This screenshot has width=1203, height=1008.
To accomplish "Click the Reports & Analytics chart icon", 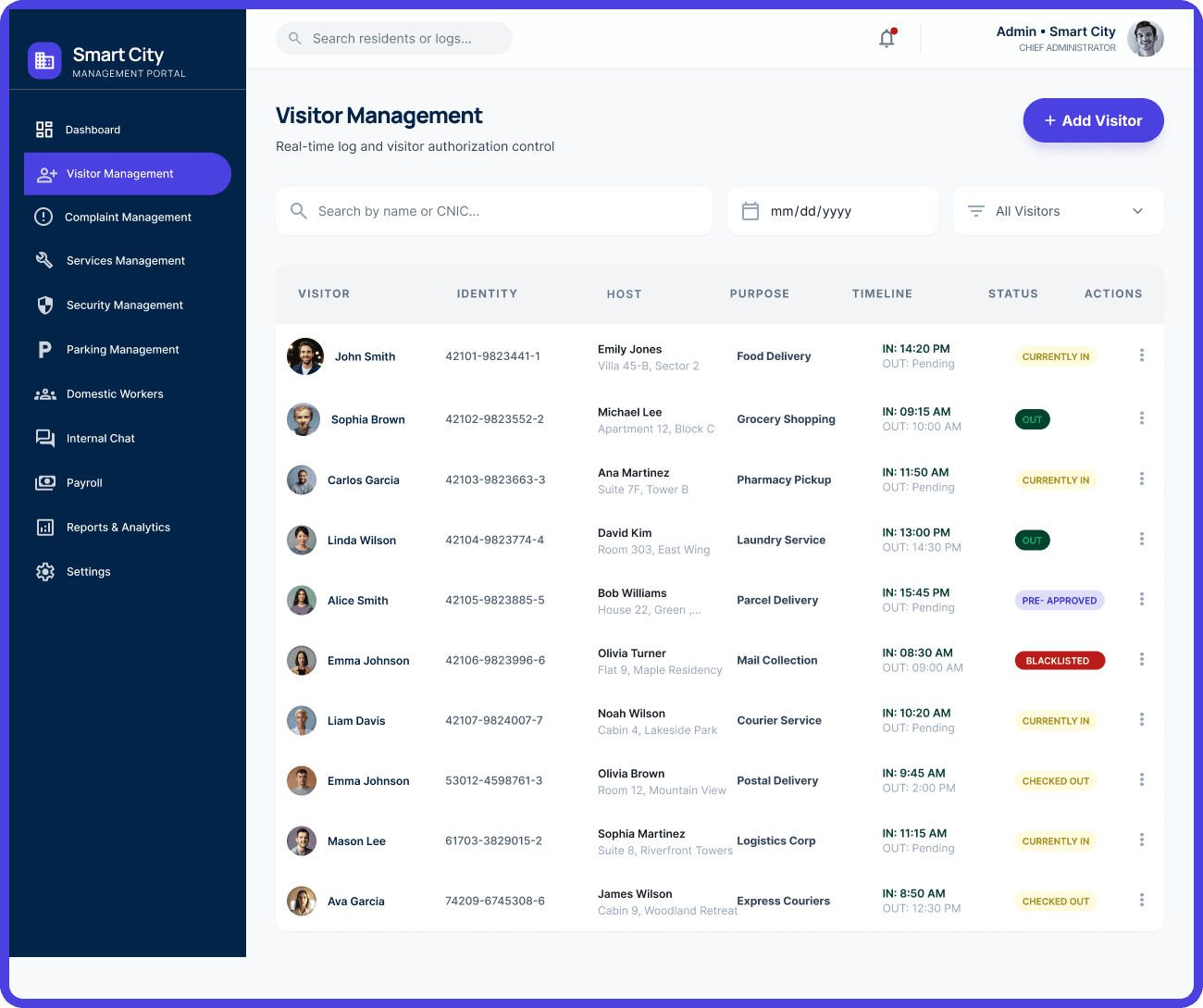I will coord(44,528).
